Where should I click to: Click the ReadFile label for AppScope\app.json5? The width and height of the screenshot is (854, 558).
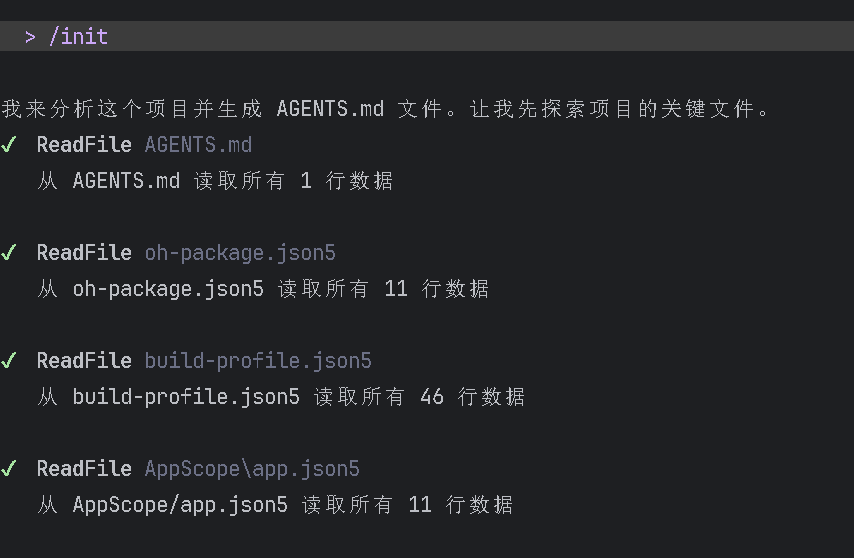84,469
